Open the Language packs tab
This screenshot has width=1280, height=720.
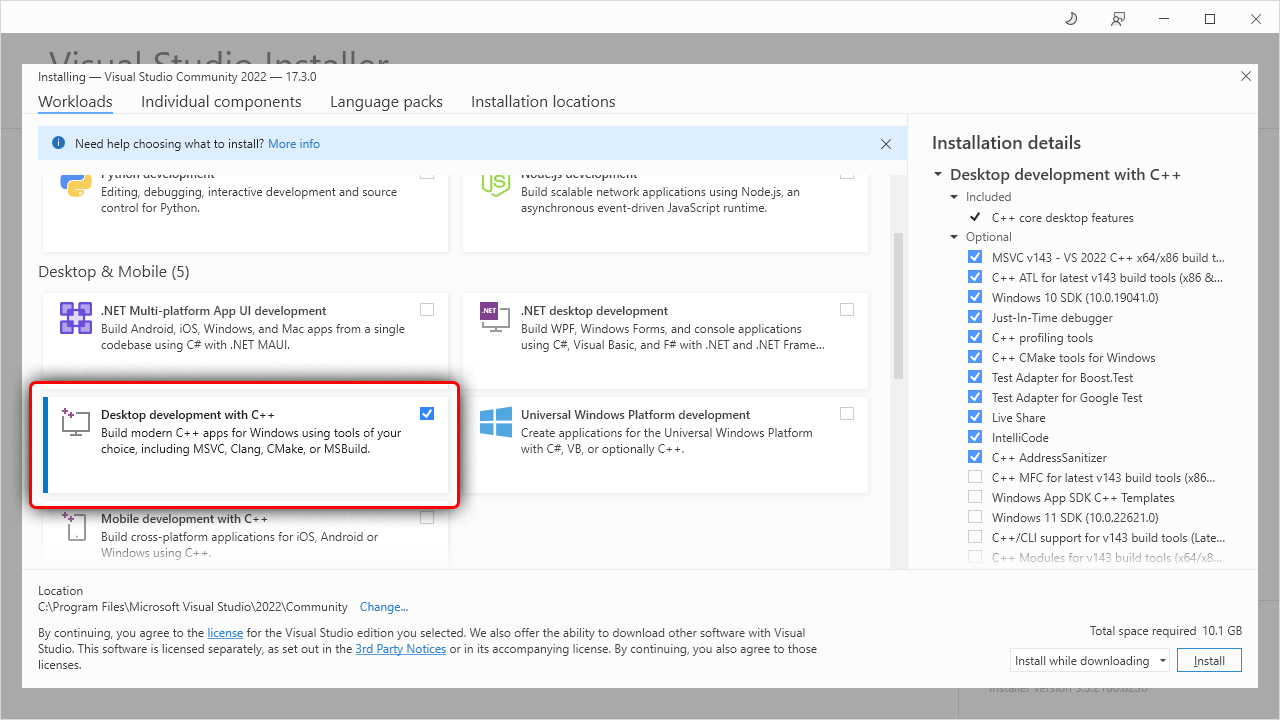tap(386, 102)
